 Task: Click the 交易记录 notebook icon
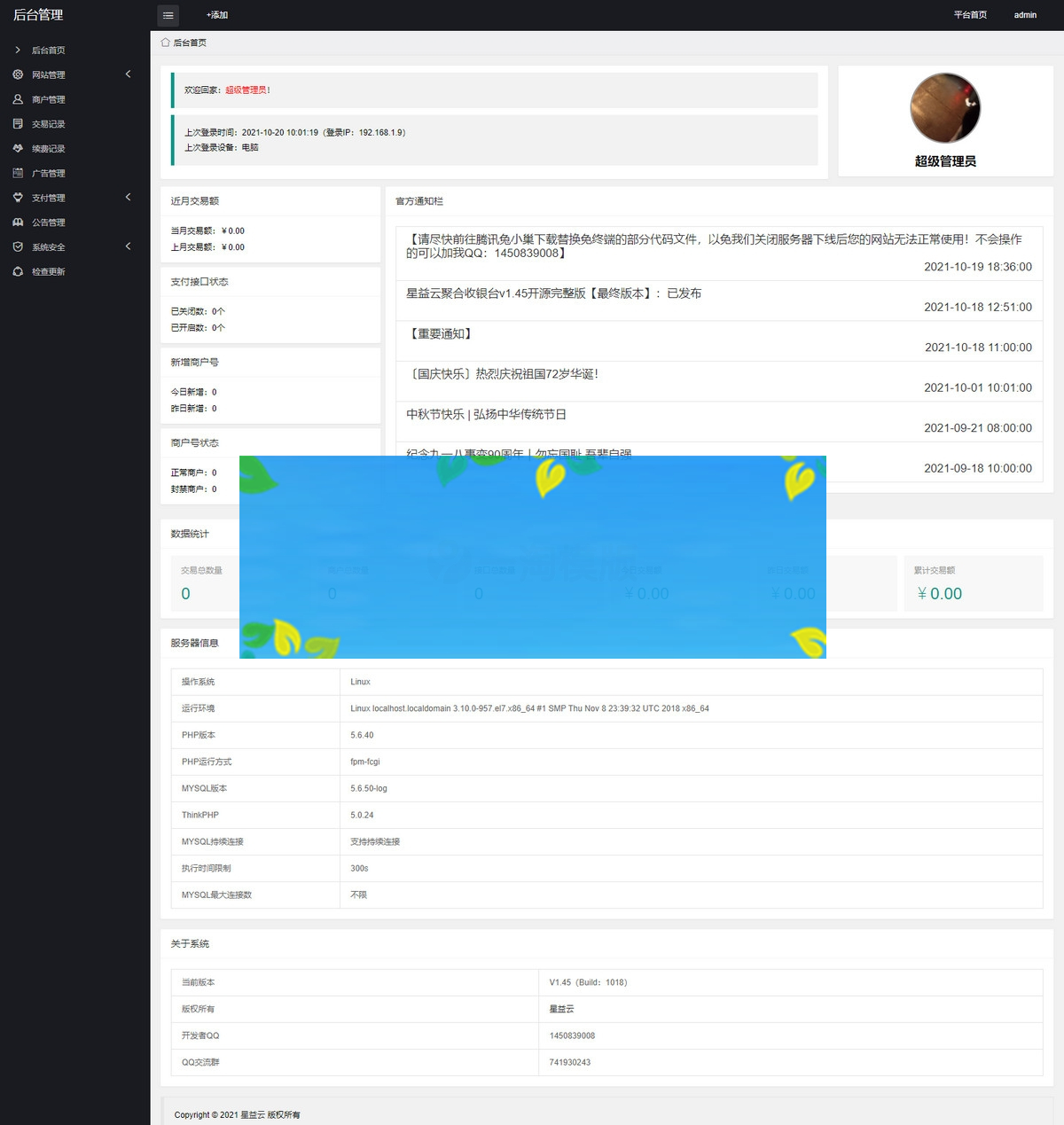pyautogui.click(x=17, y=124)
